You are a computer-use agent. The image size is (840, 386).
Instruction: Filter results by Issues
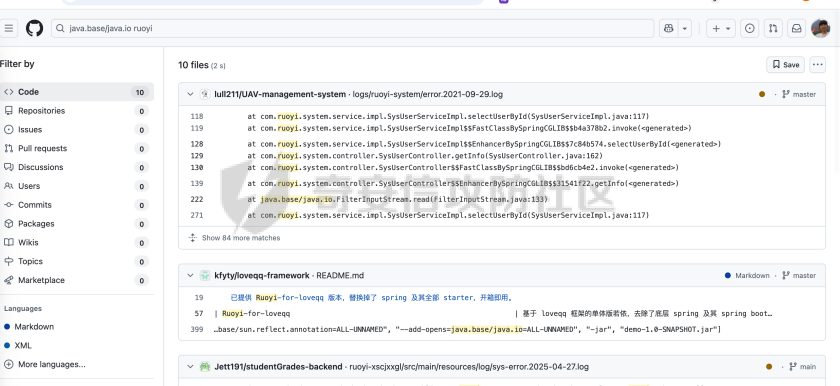click(x=77, y=130)
